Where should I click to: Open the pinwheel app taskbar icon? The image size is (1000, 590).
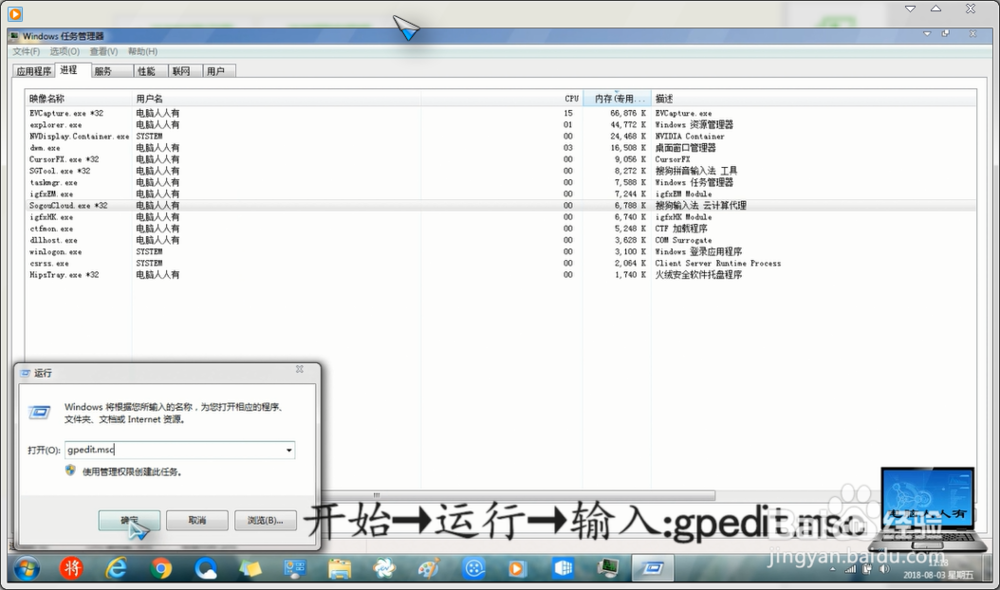click(384, 568)
